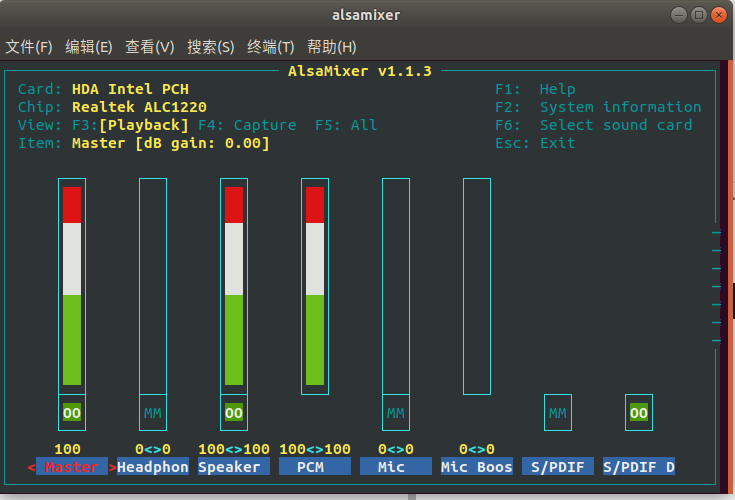This screenshot has width=735, height=500.
Task: Click the F2 System information hint
Action: [x=598, y=107]
